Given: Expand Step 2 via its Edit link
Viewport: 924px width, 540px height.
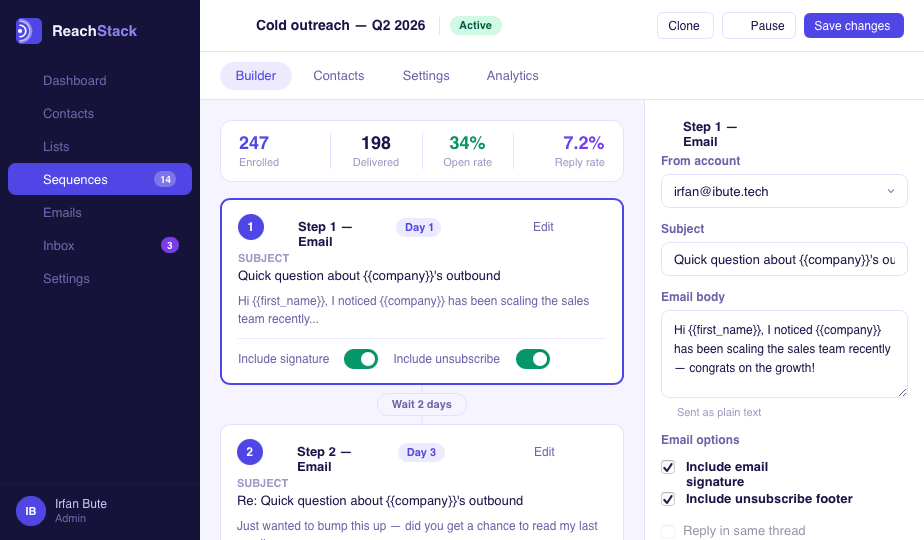Looking at the screenshot, I should [x=544, y=452].
